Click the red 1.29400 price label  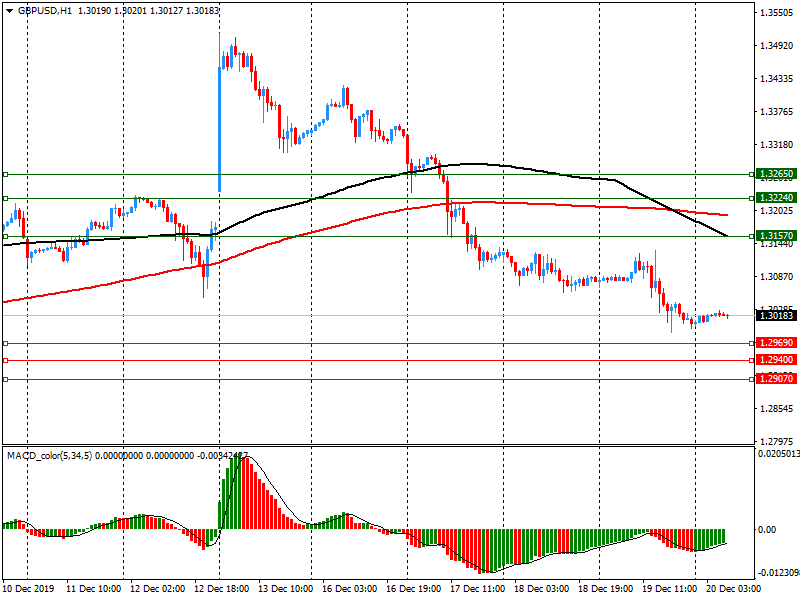[x=776, y=359]
